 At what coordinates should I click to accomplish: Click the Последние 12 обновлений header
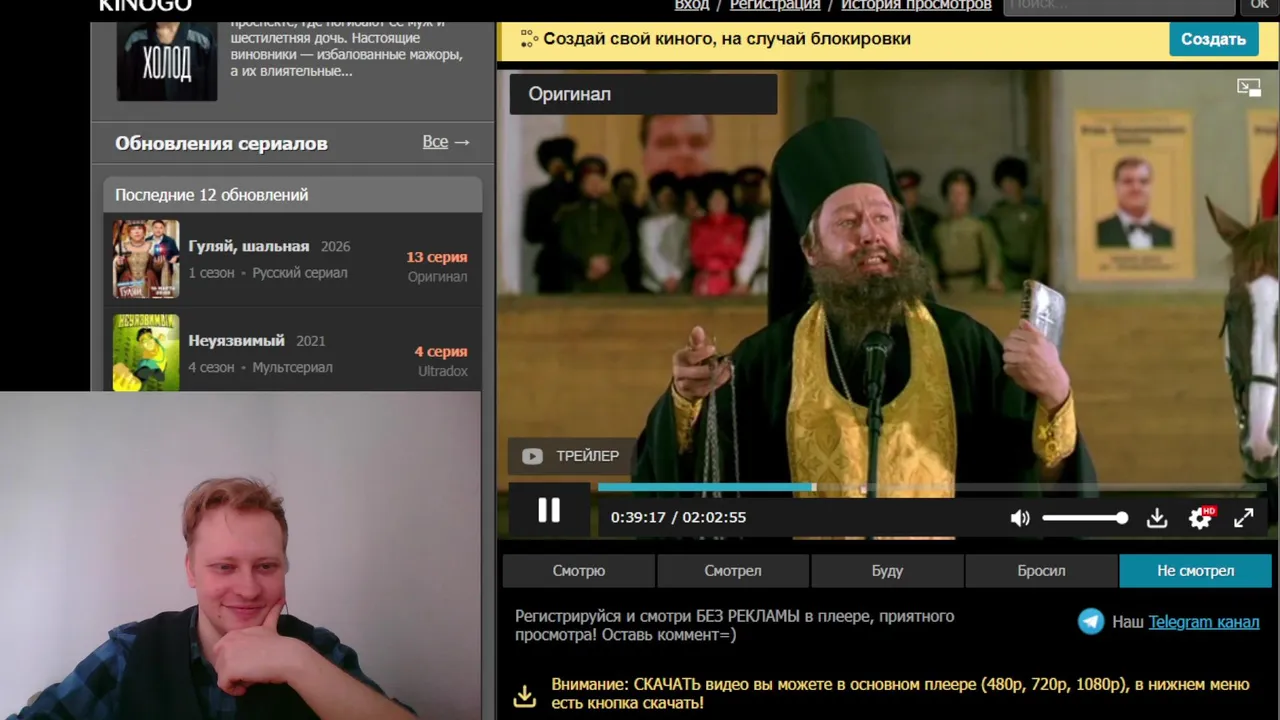(212, 195)
